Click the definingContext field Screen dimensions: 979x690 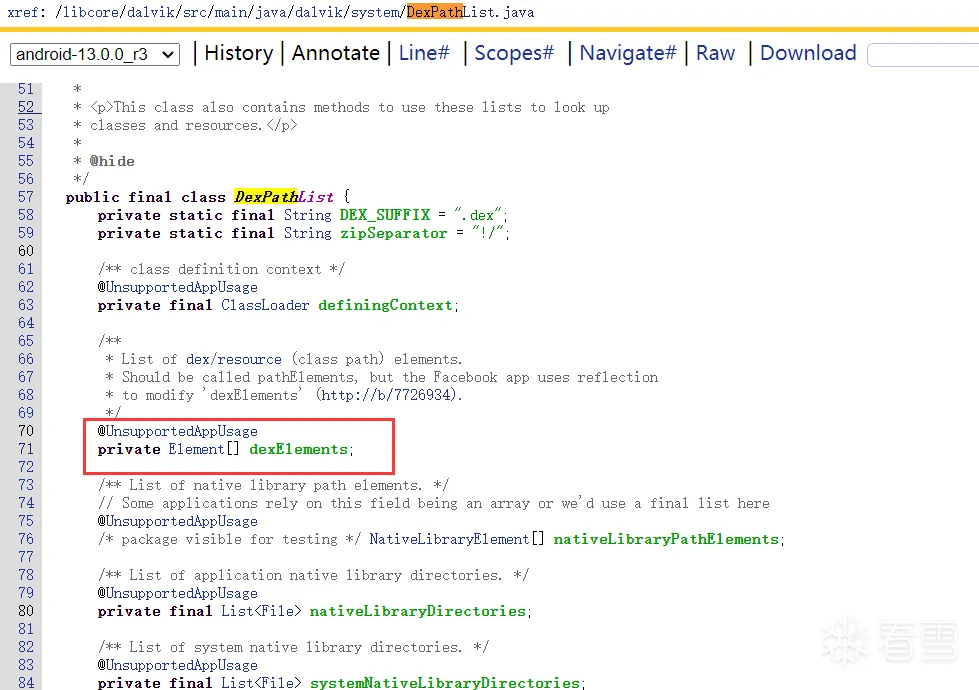point(385,305)
